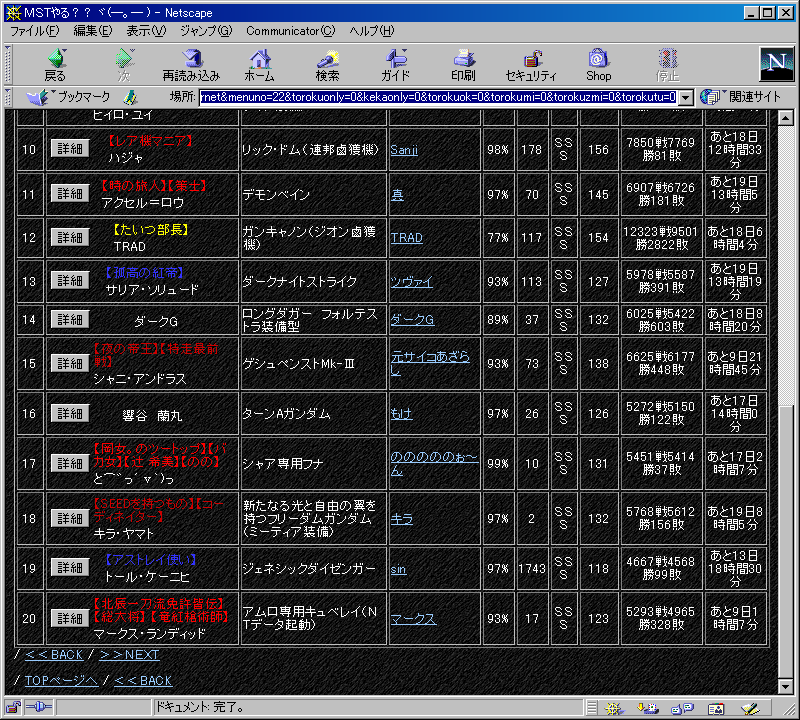Image resolution: width=800 pixels, height=720 pixels.
Task: Open Security (セキュリティ) toolbar icon
Action: point(531,65)
